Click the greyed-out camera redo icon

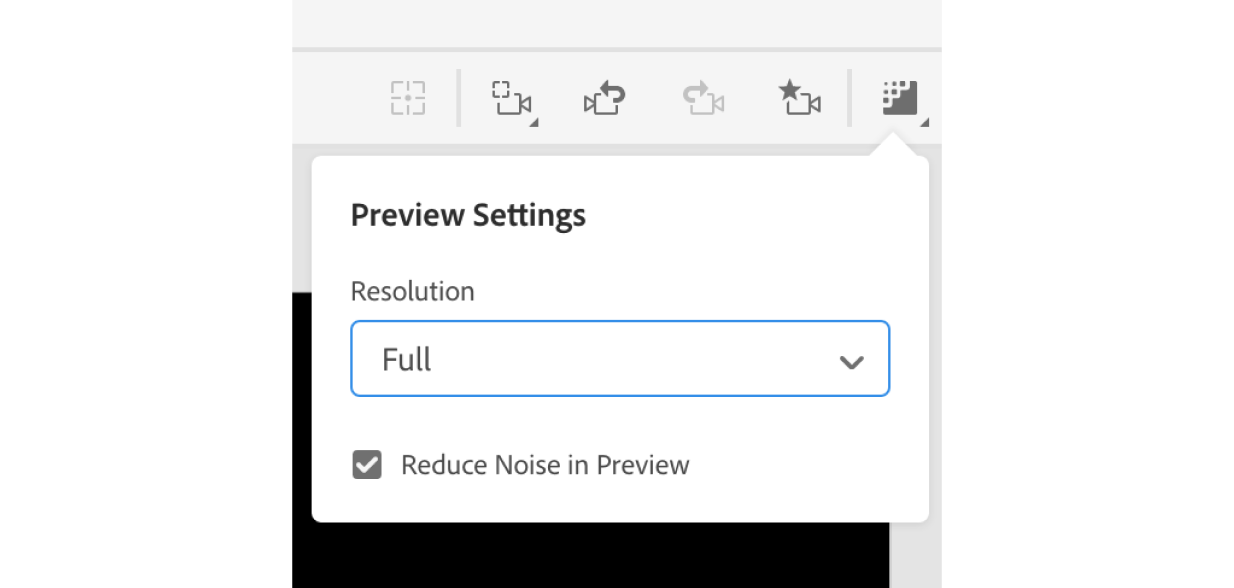703,99
